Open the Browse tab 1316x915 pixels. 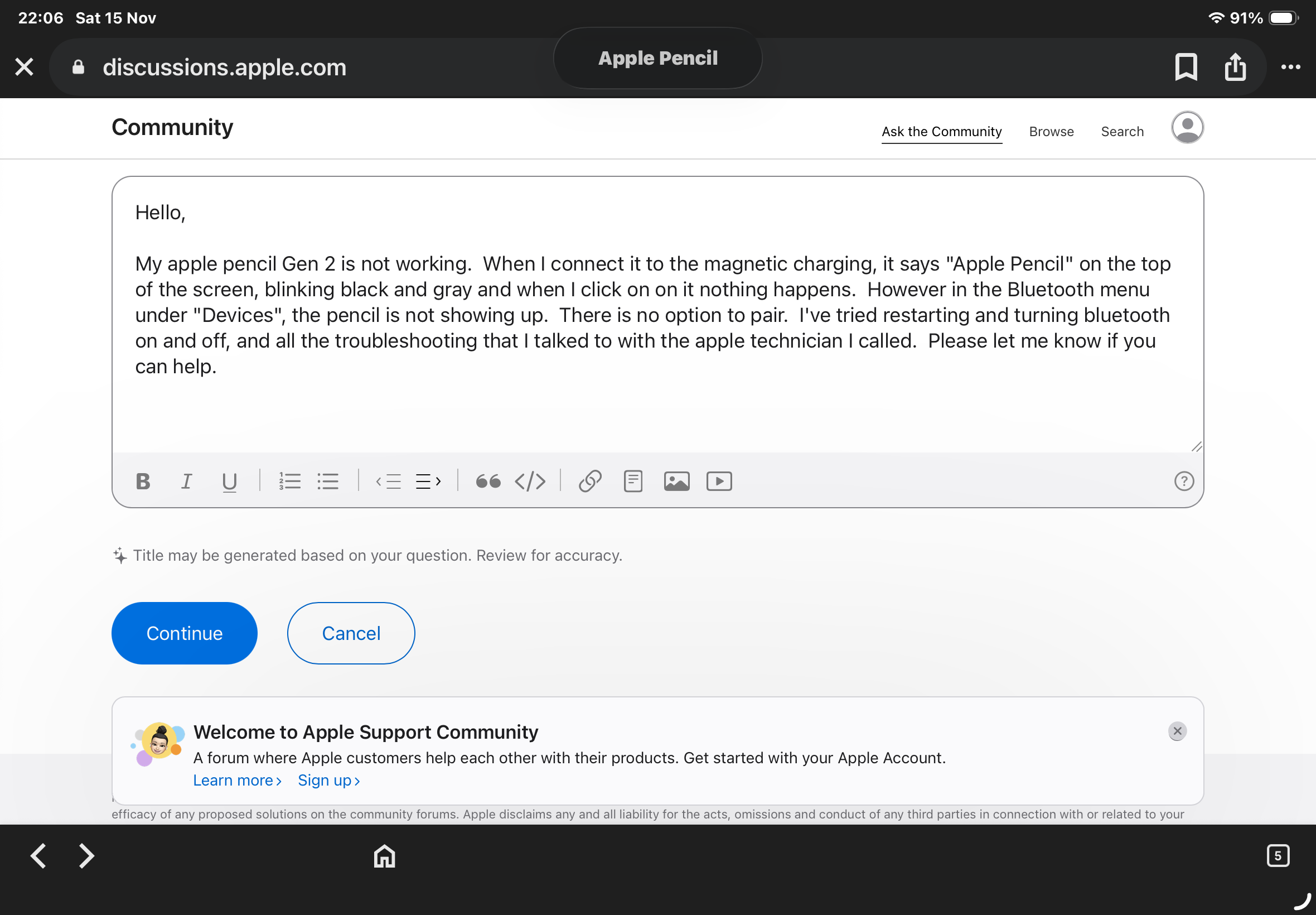coord(1051,131)
